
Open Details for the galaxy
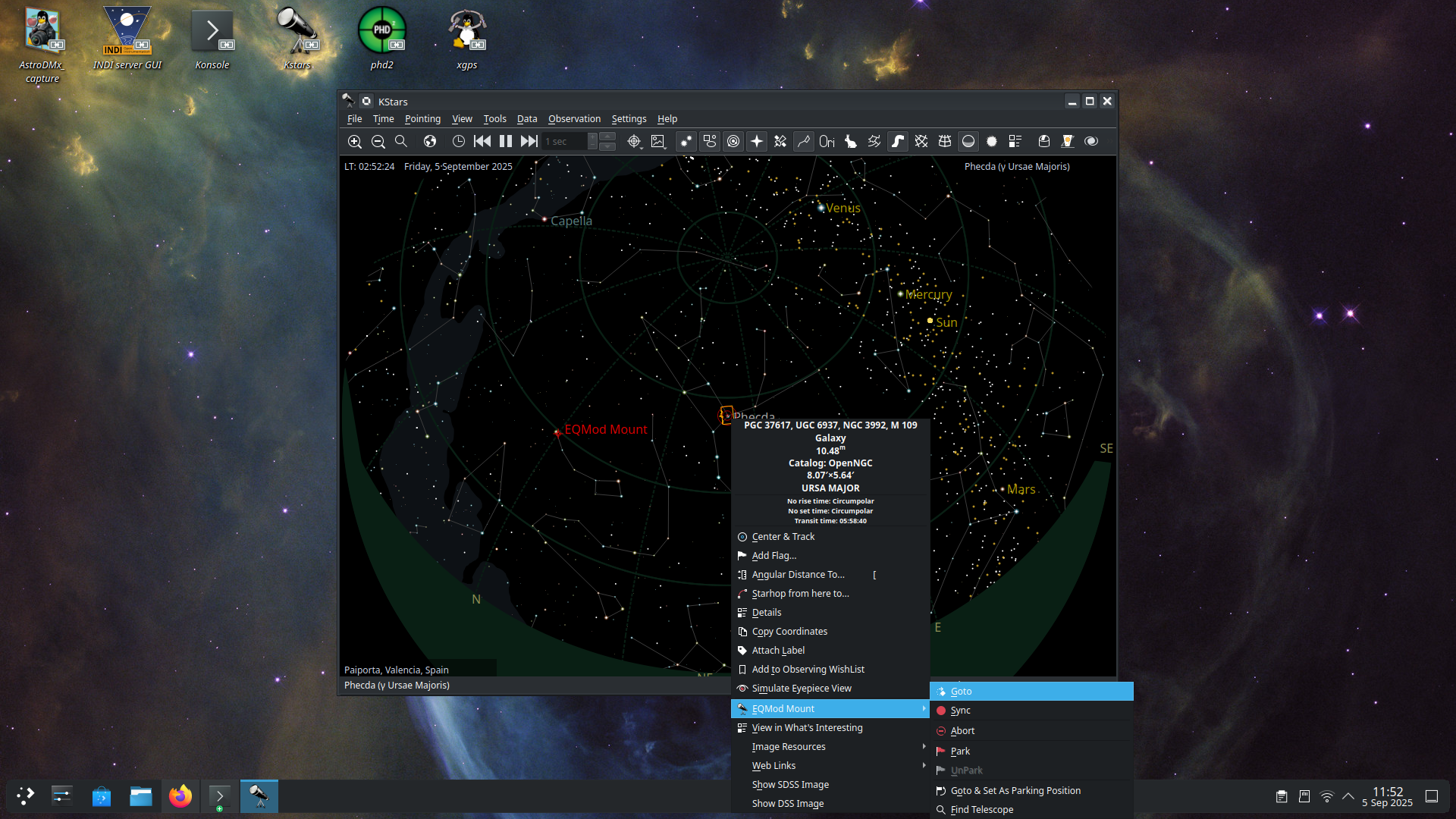[x=830, y=613]
